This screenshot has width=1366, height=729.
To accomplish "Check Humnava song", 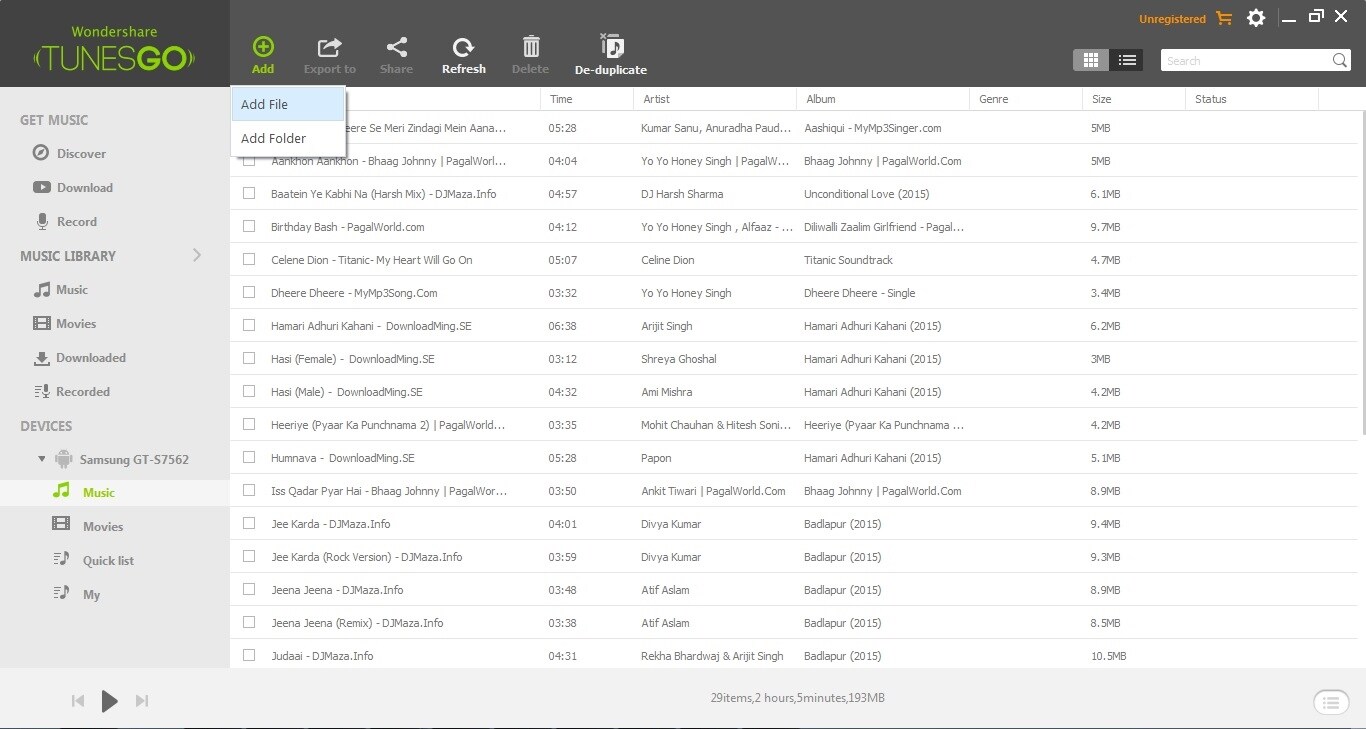I will (249, 457).
